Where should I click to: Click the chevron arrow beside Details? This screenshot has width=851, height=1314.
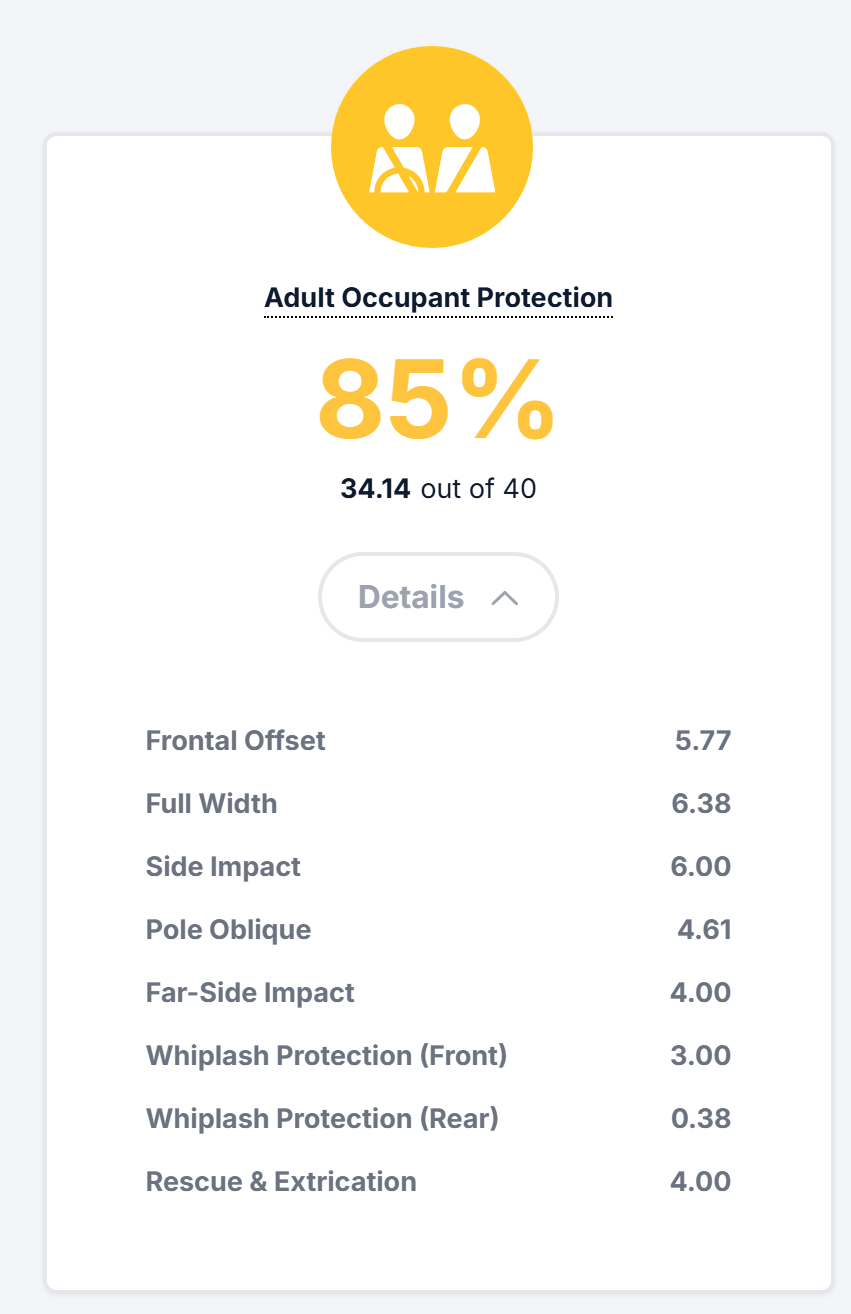[505, 598]
